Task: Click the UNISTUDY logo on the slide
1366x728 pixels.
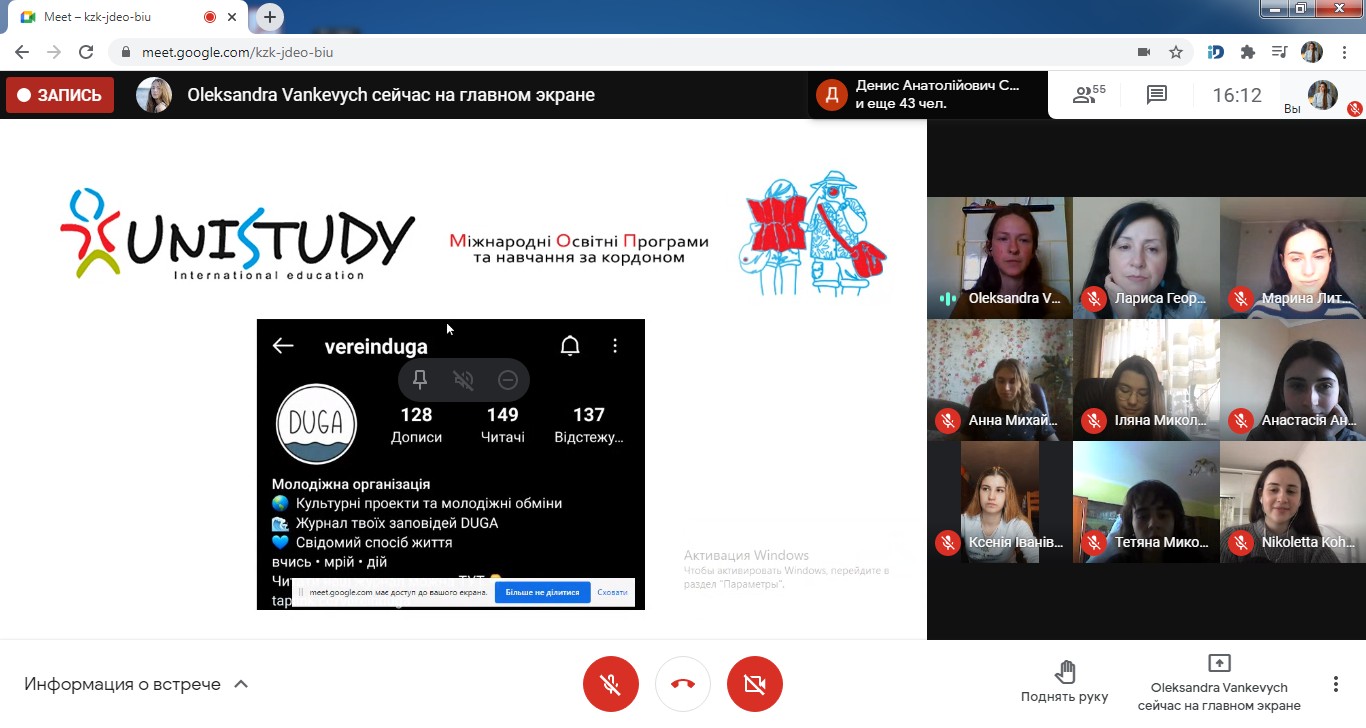Action: coord(237,234)
